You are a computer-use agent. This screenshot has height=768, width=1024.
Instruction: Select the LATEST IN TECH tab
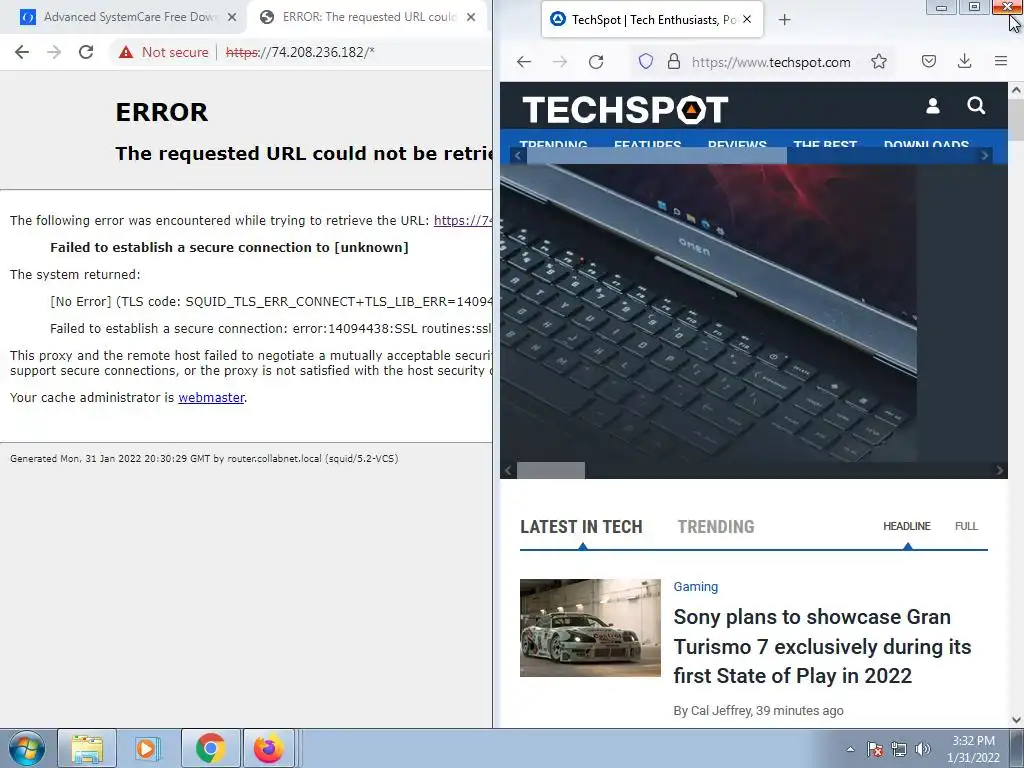tap(581, 527)
